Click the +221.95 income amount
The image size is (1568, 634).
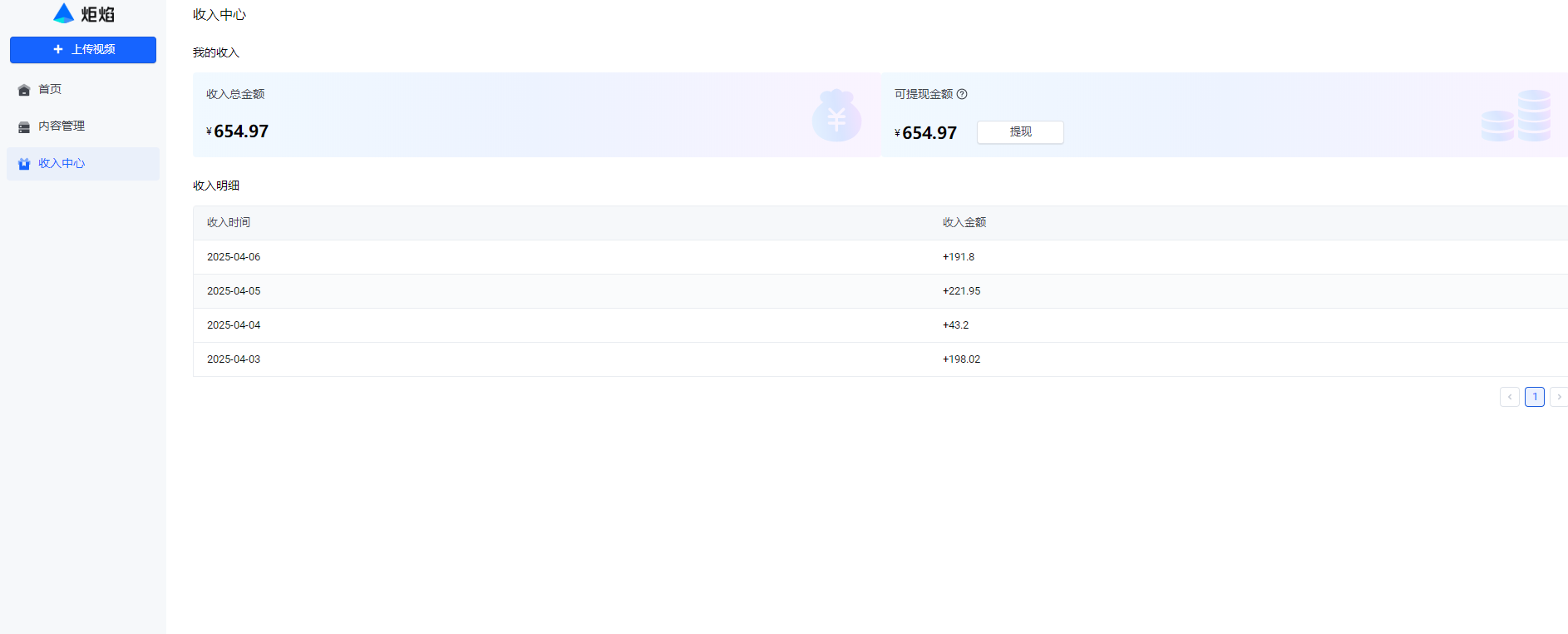coord(961,291)
